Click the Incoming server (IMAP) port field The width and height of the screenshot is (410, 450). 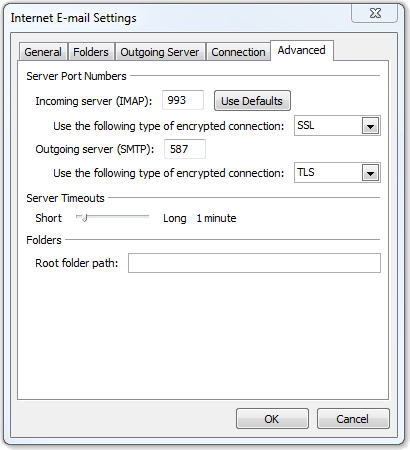coord(183,100)
